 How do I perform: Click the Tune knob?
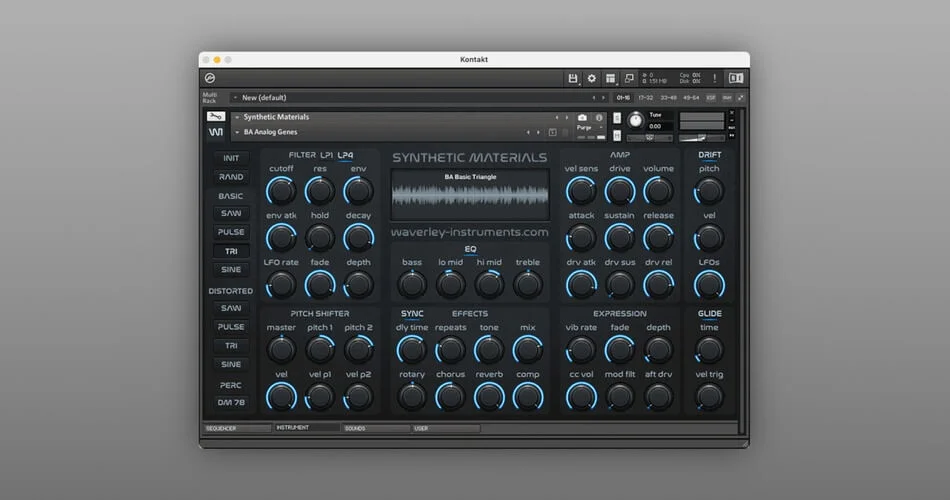[635, 120]
